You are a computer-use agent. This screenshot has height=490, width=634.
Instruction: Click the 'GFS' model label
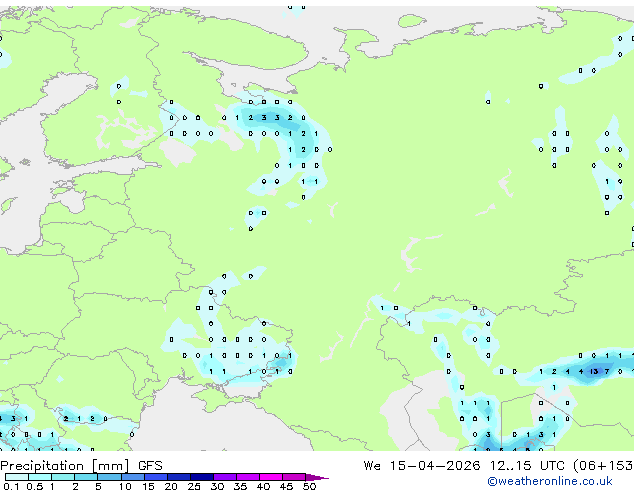point(150,466)
